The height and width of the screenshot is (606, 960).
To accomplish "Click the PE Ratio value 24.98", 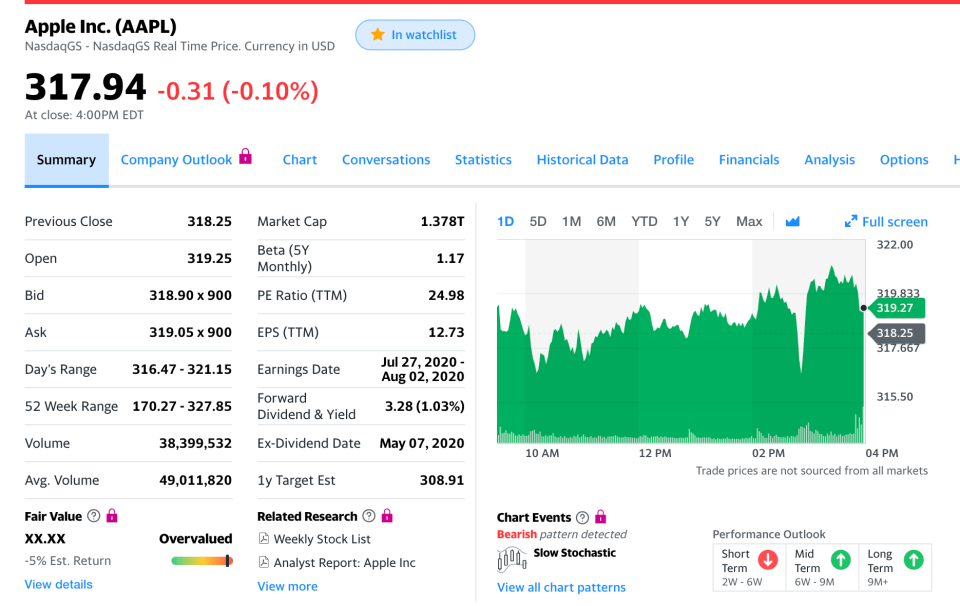I will point(446,296).
